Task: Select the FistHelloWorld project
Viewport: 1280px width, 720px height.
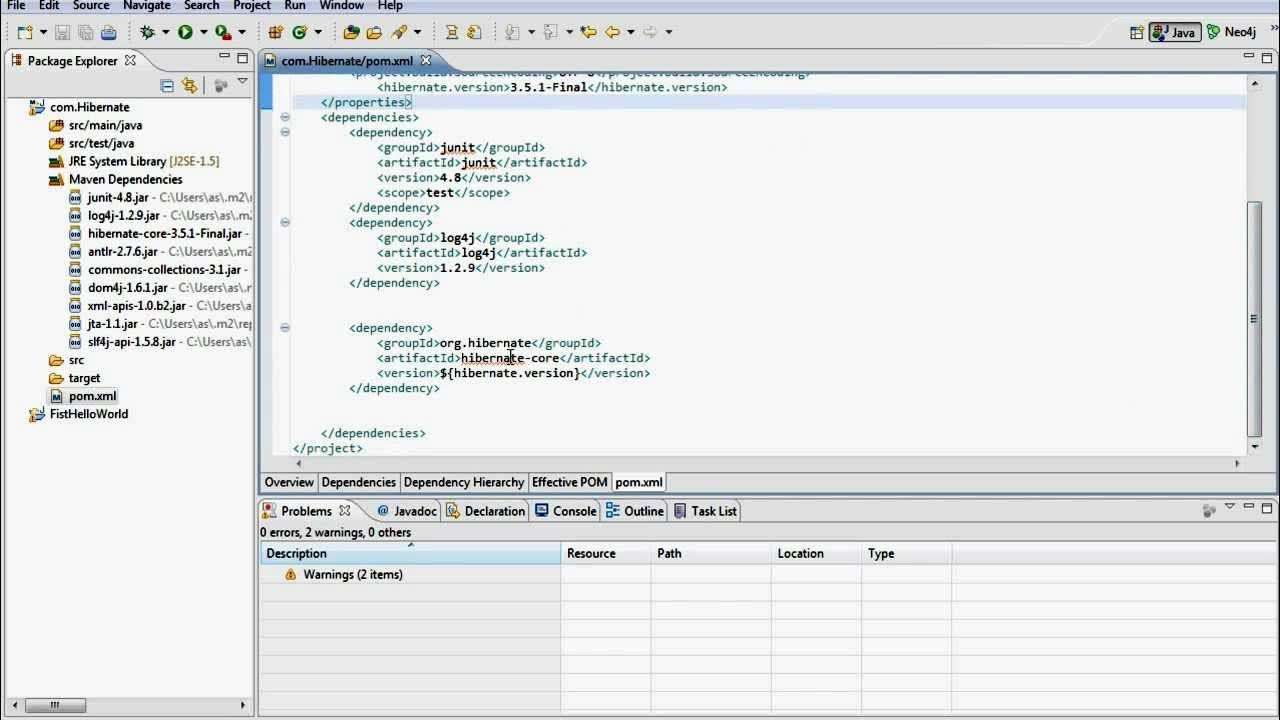Action: (79, 414)
